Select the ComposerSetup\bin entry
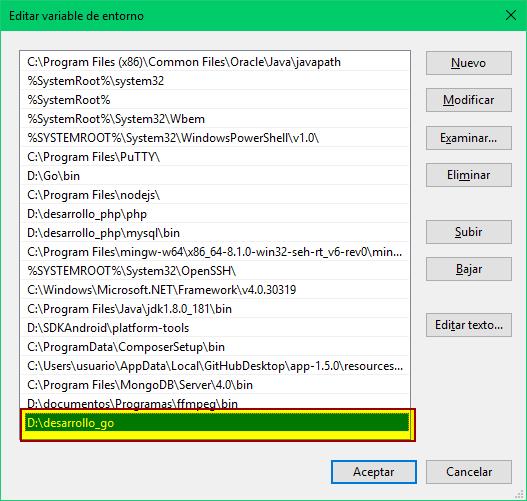This screenshot has height=501, width=527. click(x=215, y=347)
